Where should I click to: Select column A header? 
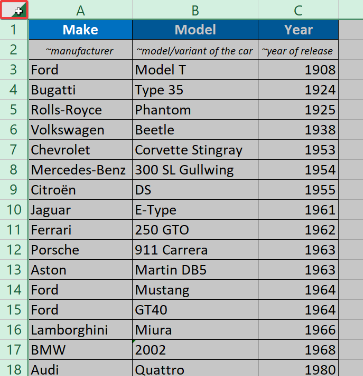pyautogui.click(x=80, y=10)
